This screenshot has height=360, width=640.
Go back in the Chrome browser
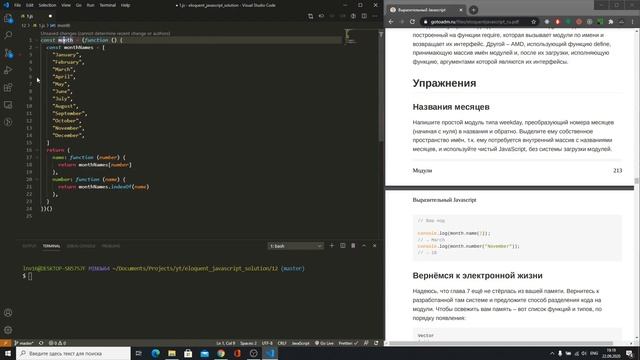pos(391,22)
